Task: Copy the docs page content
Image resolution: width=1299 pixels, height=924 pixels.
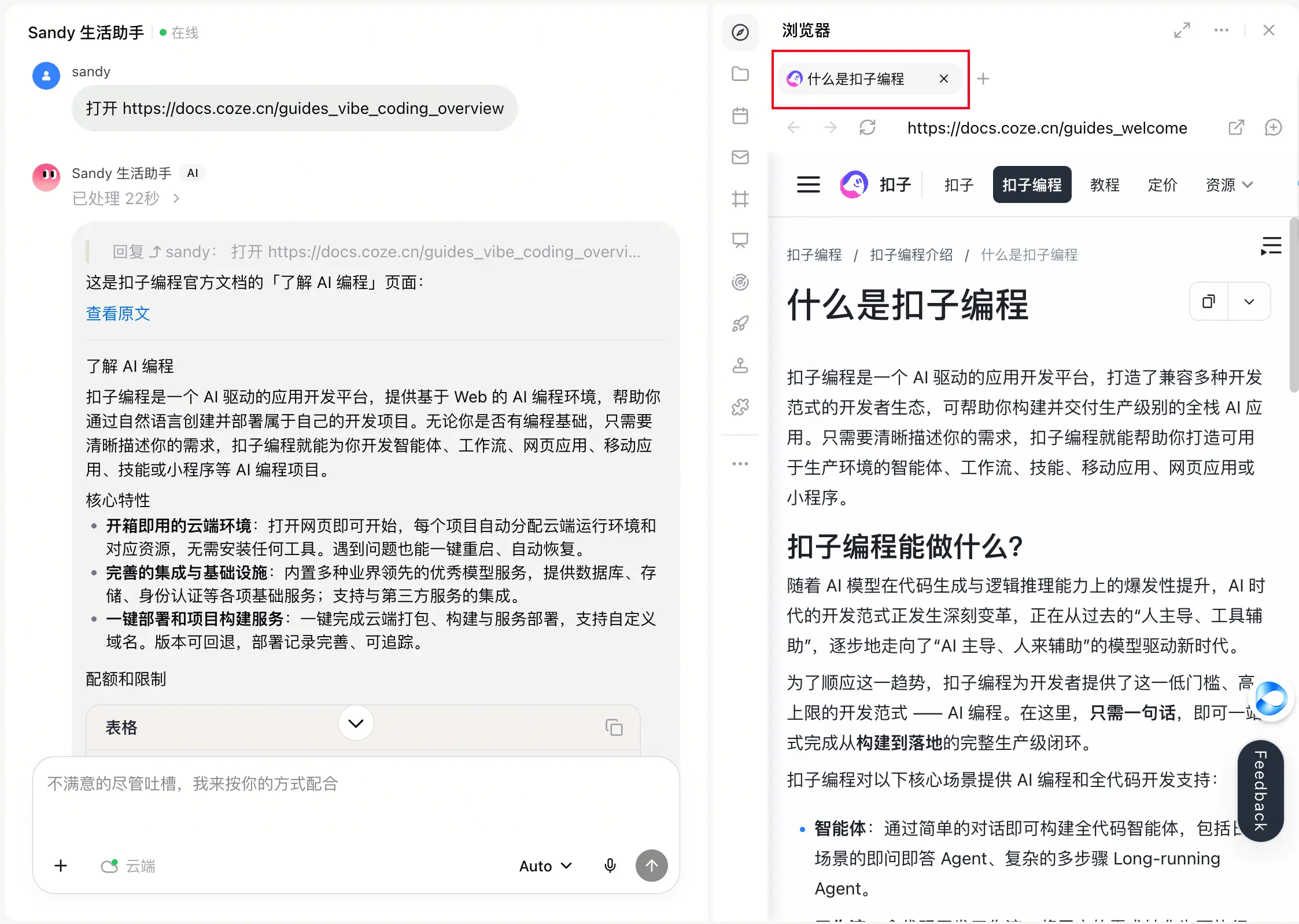Action: (1209, 301)
